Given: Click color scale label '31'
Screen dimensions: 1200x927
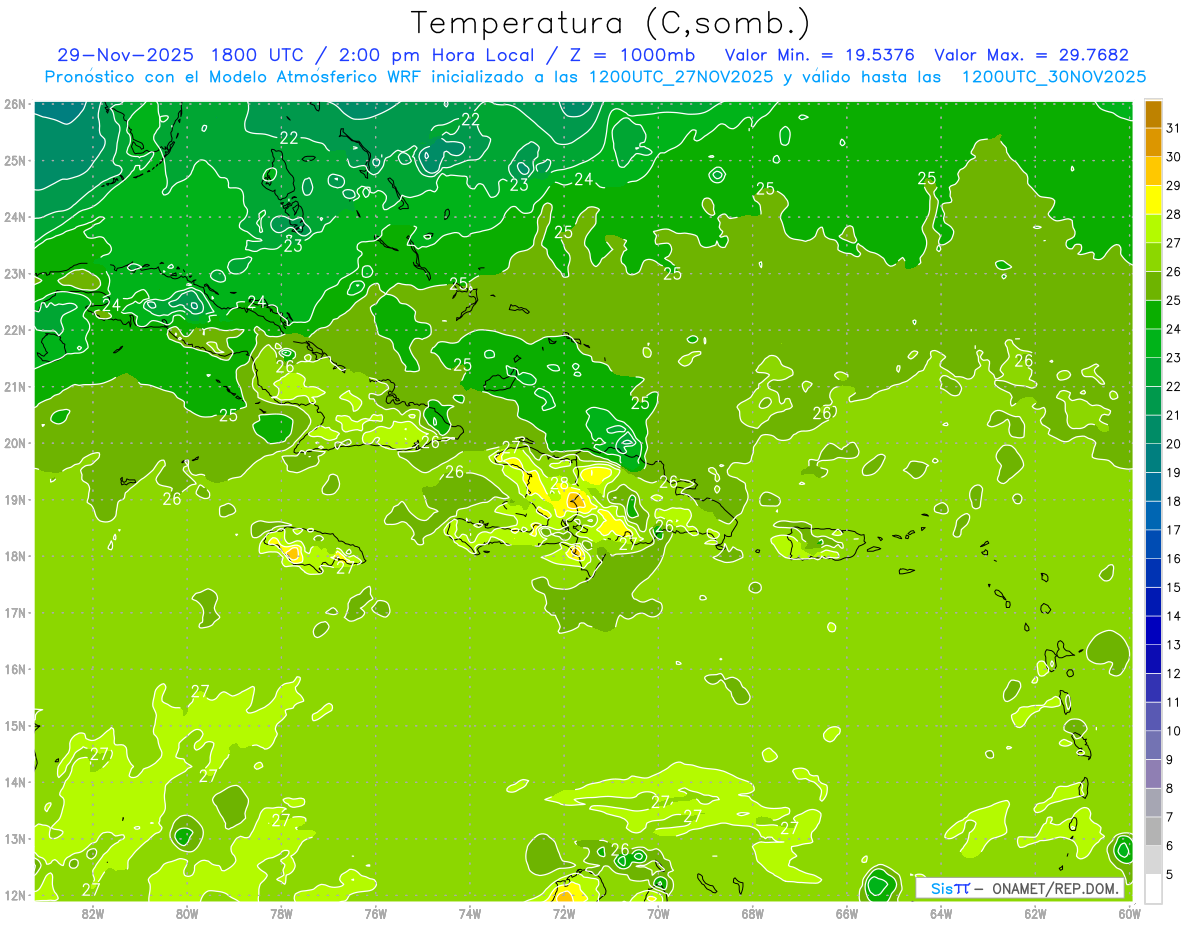Looking at the screenshot, I should (1174, 128).
